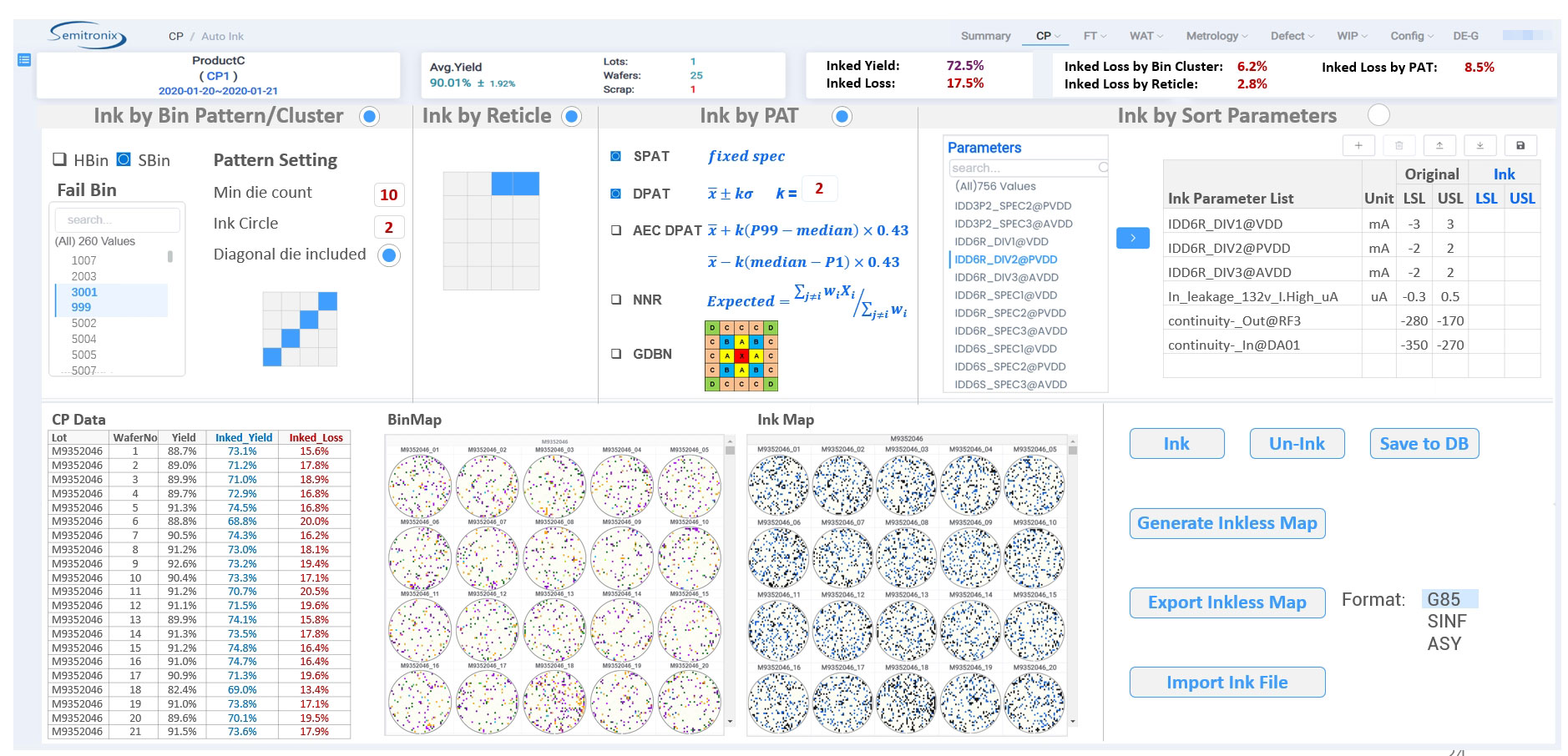Click the Semitronix logo
Image resolution: width=1568 pixels, height=756 pixels.
pyautogui.click(x=88, y=36)
